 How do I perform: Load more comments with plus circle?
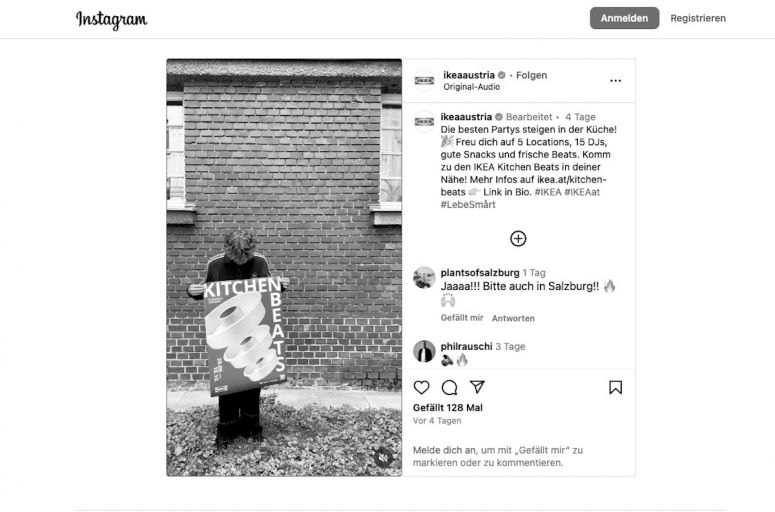tap(518, 239)
